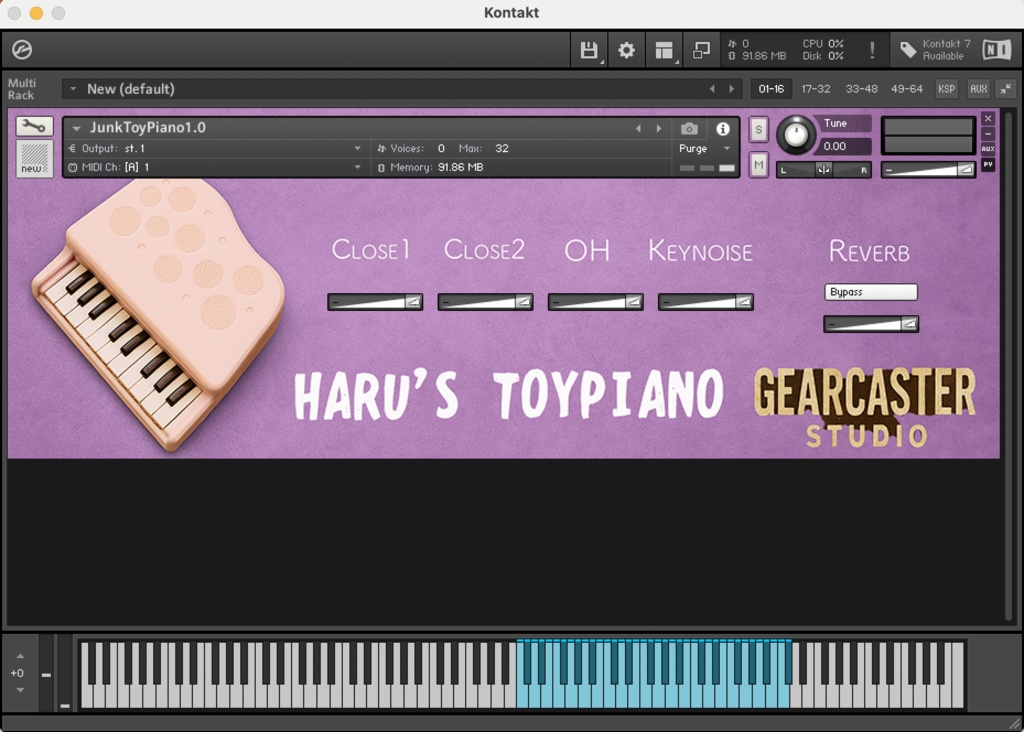Toggle the instrument AUX button
Viewport: 1024px width, 732px height.
[988, 149]
